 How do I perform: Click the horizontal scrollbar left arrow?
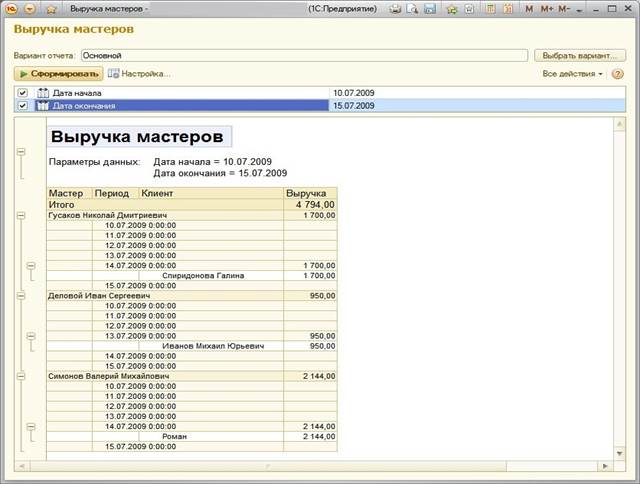tap(22, 466)
